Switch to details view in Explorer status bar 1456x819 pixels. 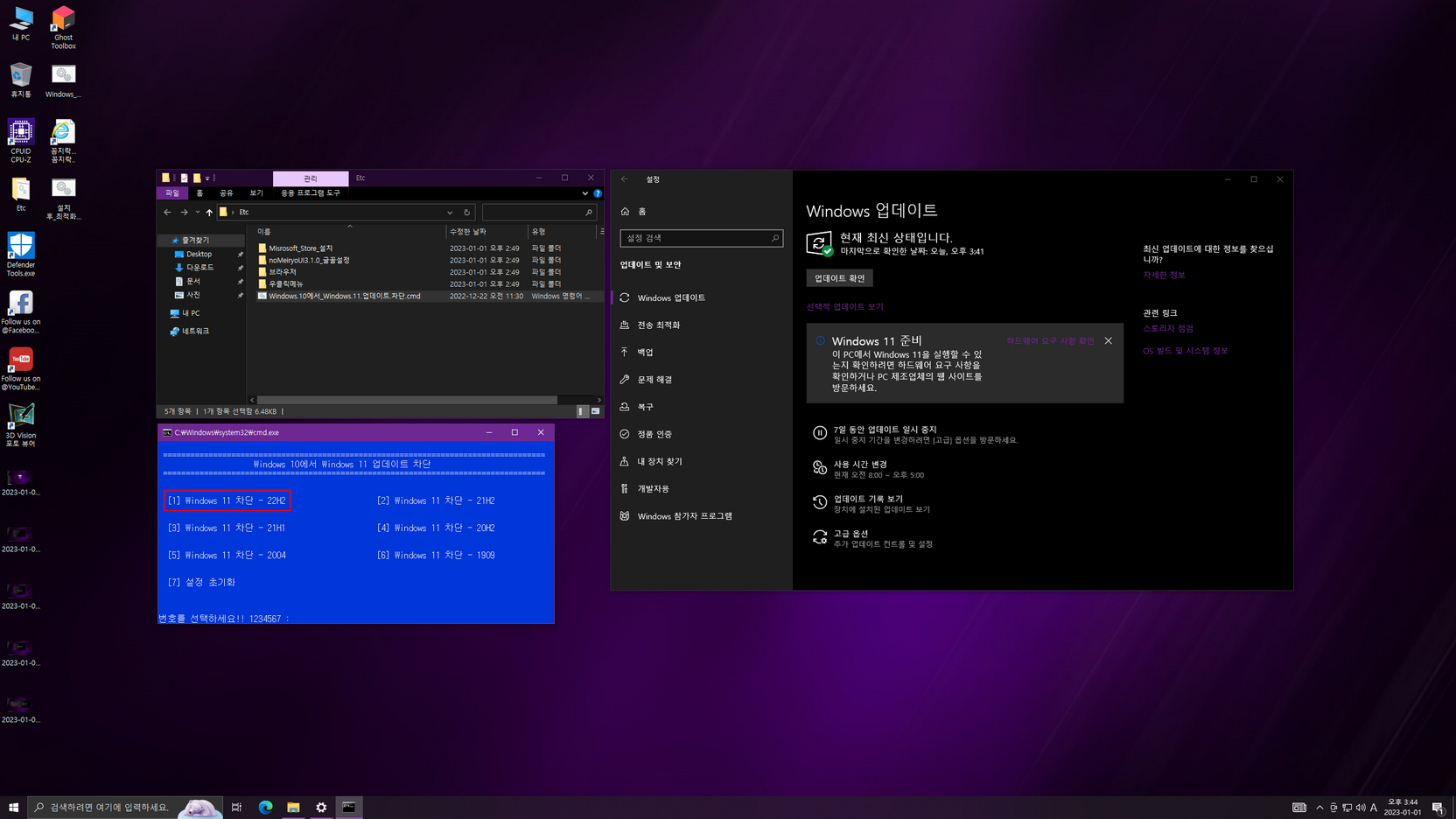[x=583, y=411]
